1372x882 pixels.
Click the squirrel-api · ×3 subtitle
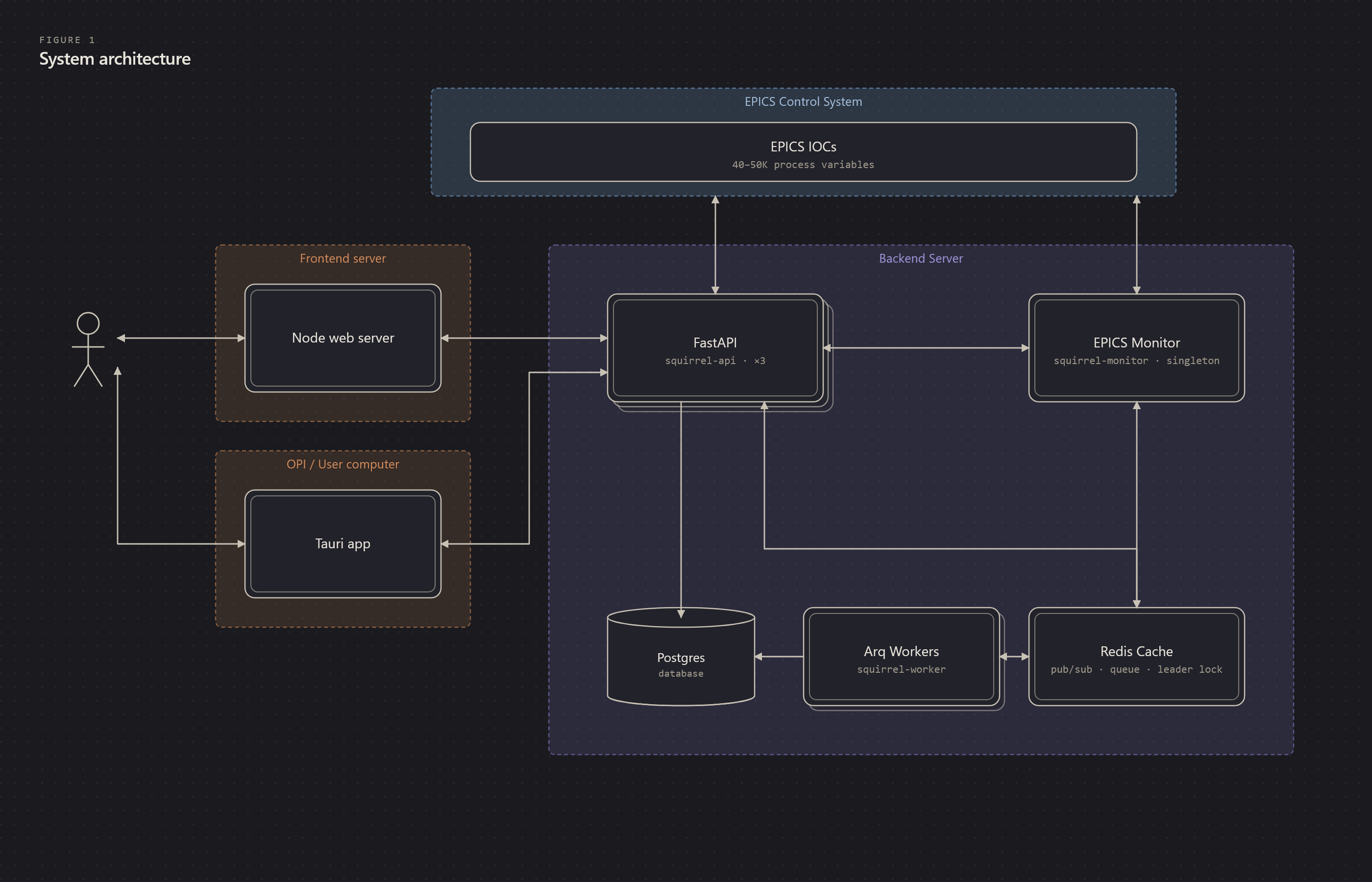tap(715, 361)
